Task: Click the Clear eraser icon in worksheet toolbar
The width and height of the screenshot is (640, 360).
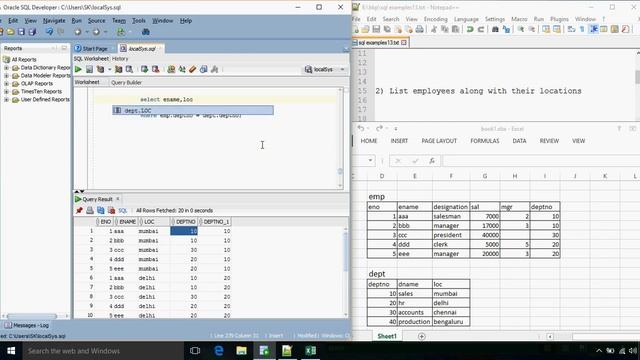Action: [x=193, y=69]
